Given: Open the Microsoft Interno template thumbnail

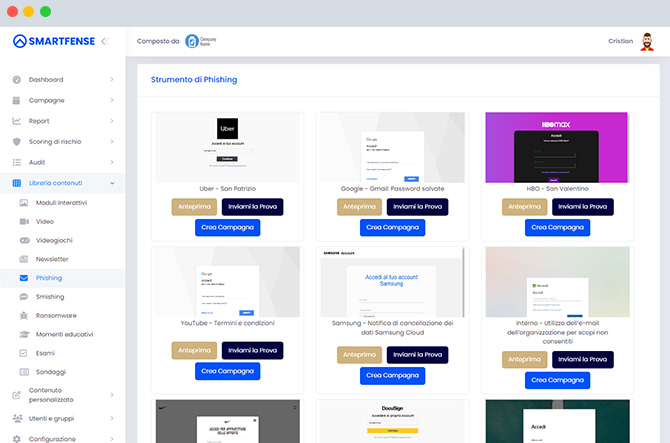Looking at the screenshot, I should point(558,282).
